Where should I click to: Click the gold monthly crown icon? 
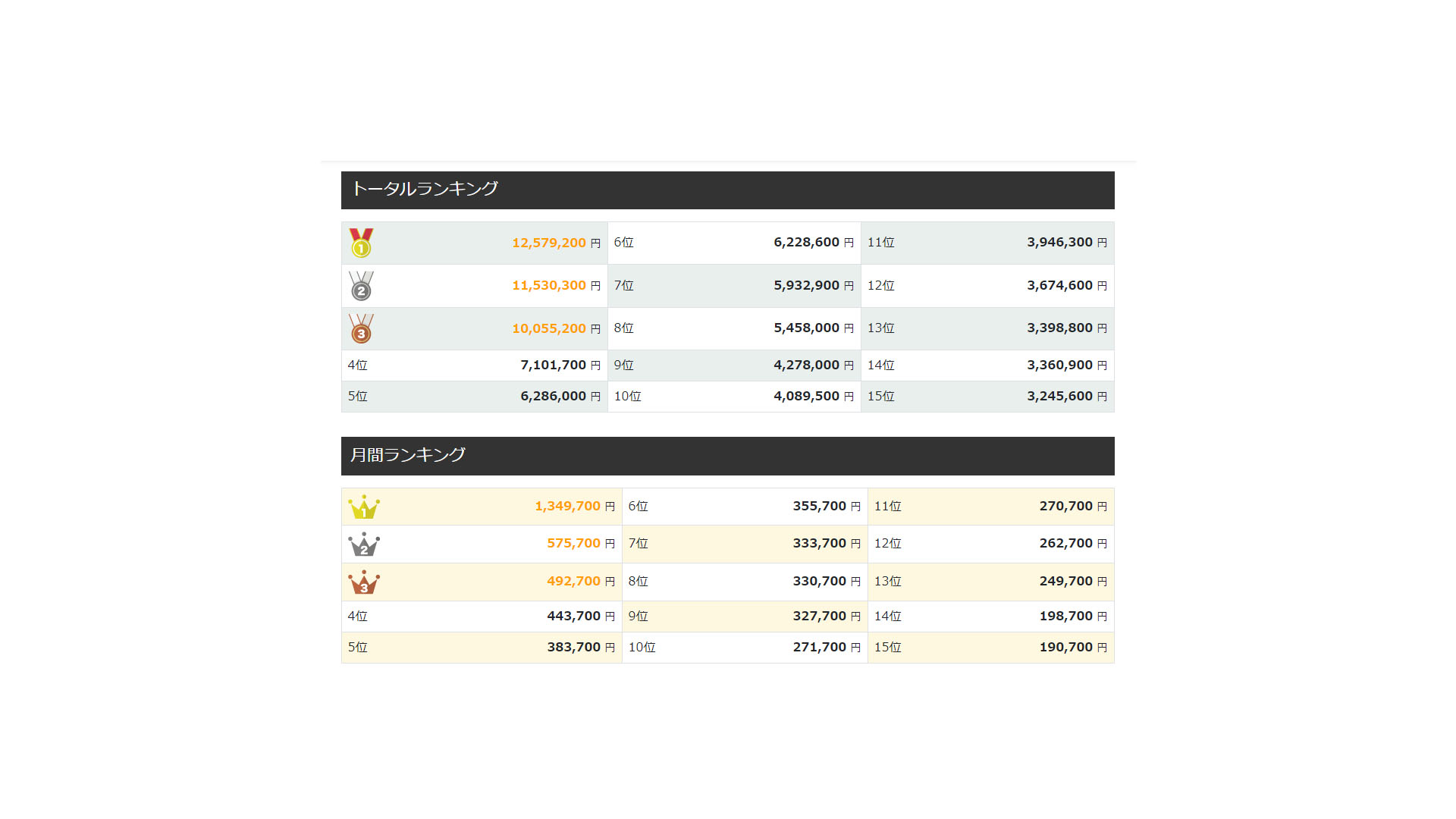pos(364,507)
